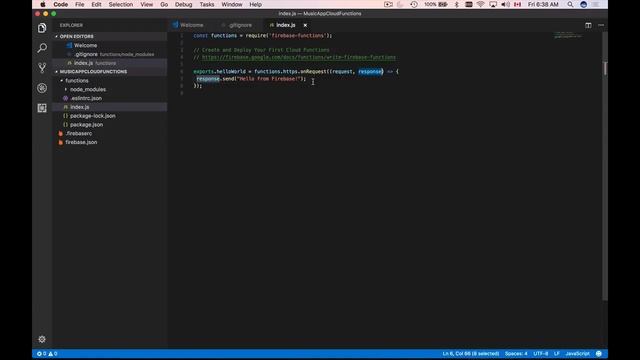The width and height of the screenshot is (640, 360).
Task: Open the .firebaserc file
Action: pyautogui.click(x=78, y=133)
